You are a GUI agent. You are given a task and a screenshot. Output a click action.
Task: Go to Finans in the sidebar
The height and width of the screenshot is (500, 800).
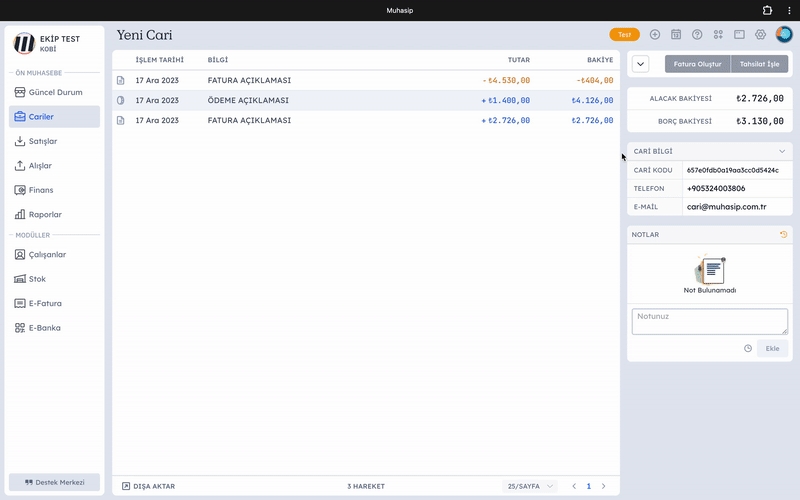coord(40,190)
